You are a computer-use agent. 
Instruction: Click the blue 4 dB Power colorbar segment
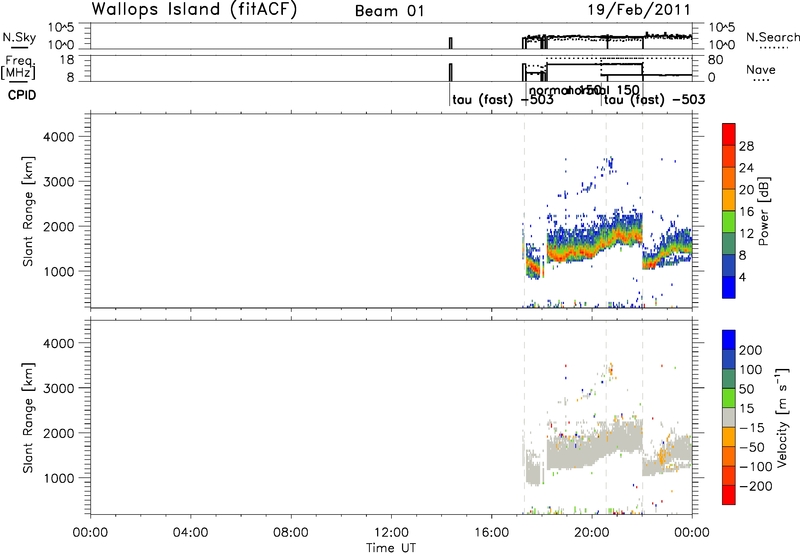pyautogui.click(x=729, y=287)
